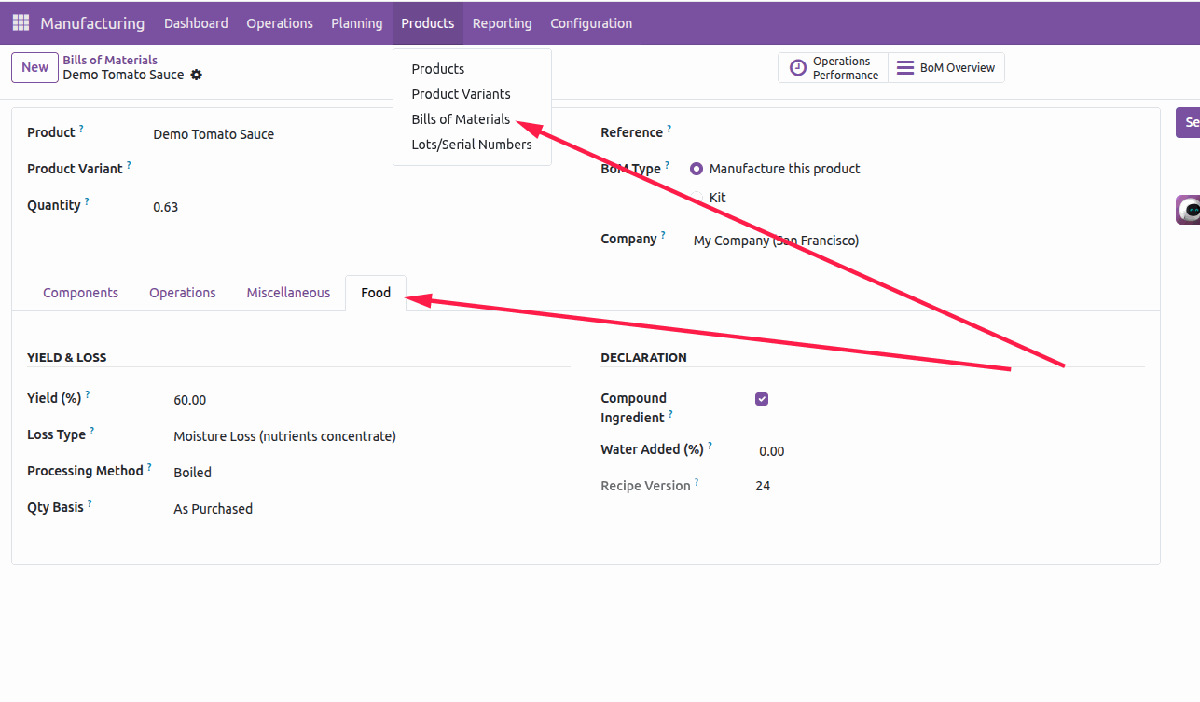Screen dimensions: 1200x702
Task: Open the Configuration menu
Action: (591, 23)
